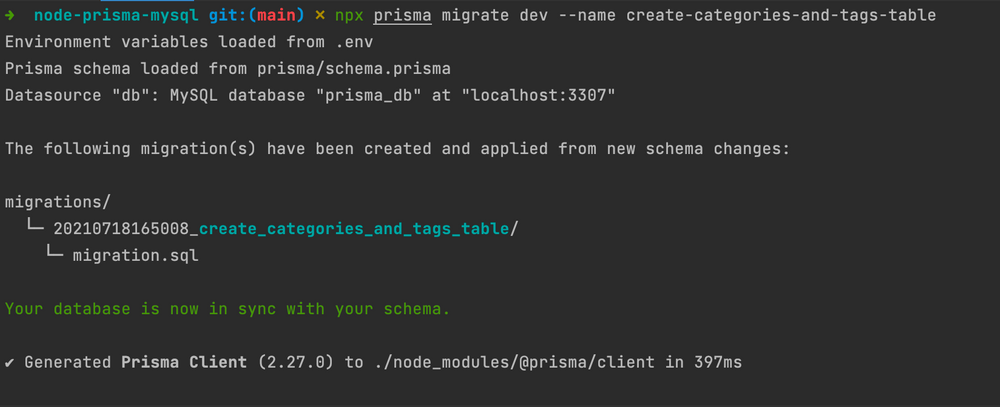This screenshot has width=1000, height=407.
Task: Click the green prompt arrow symbol
Action: pos(11,16)
